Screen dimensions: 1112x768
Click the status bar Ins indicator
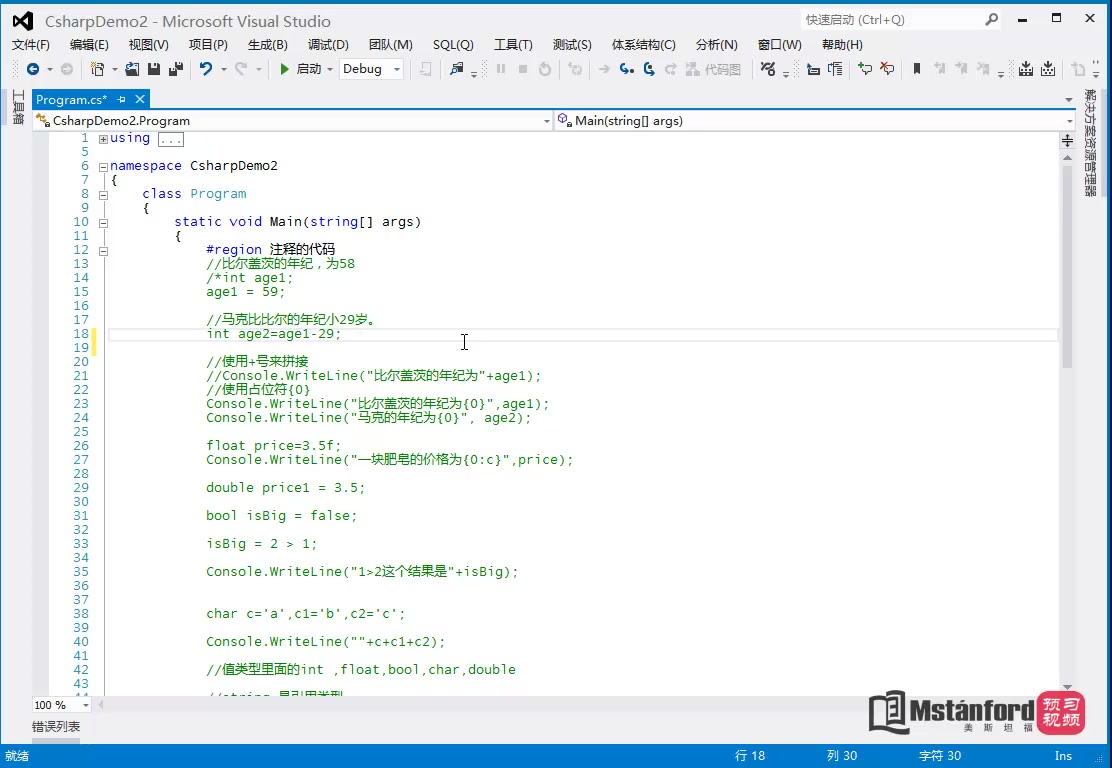(x=1063, y=756)
